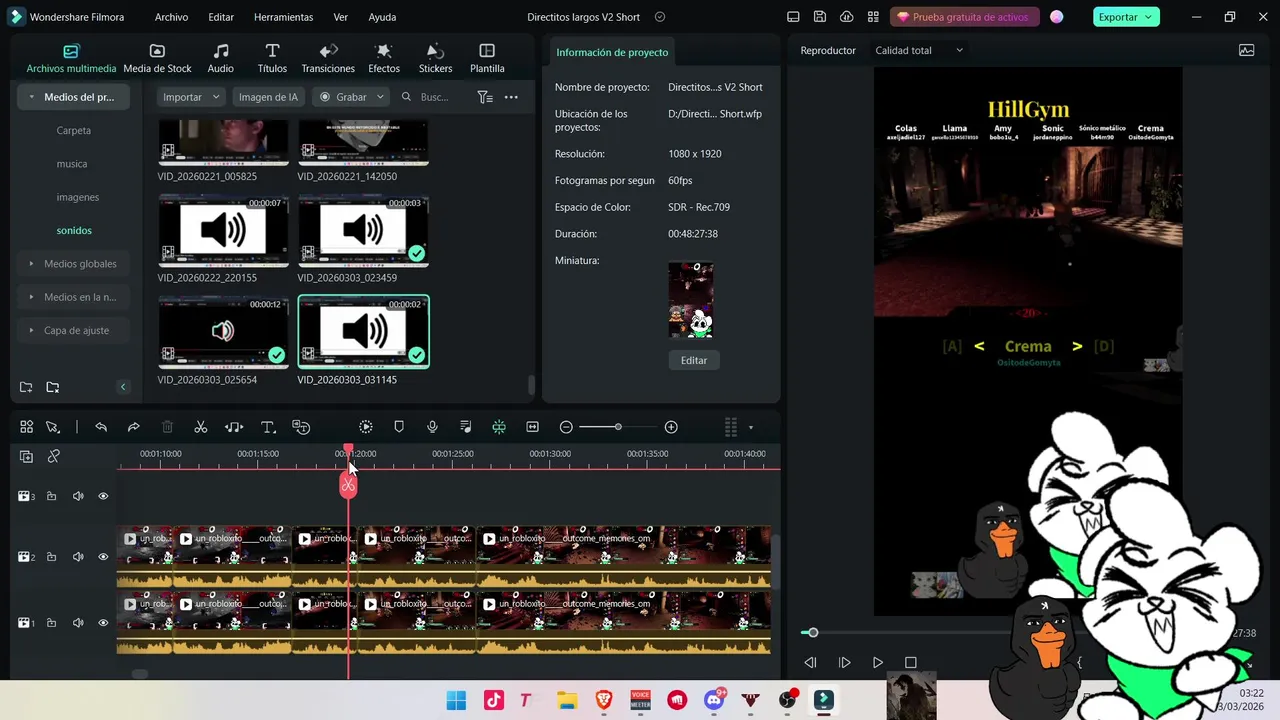Click the red playhead scissors marker
Viewport: 1280px width, 720px height.
click(x=348, y=485)
